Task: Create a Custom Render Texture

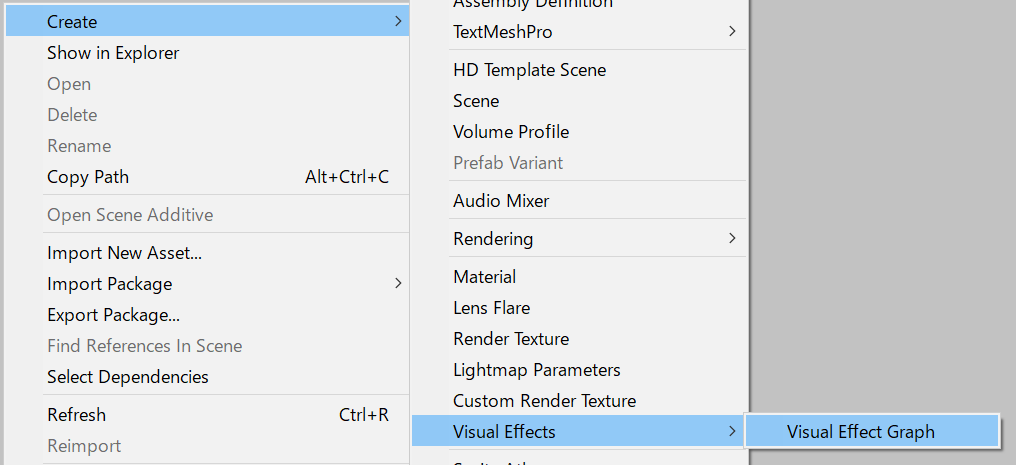Action: (545, 401)
